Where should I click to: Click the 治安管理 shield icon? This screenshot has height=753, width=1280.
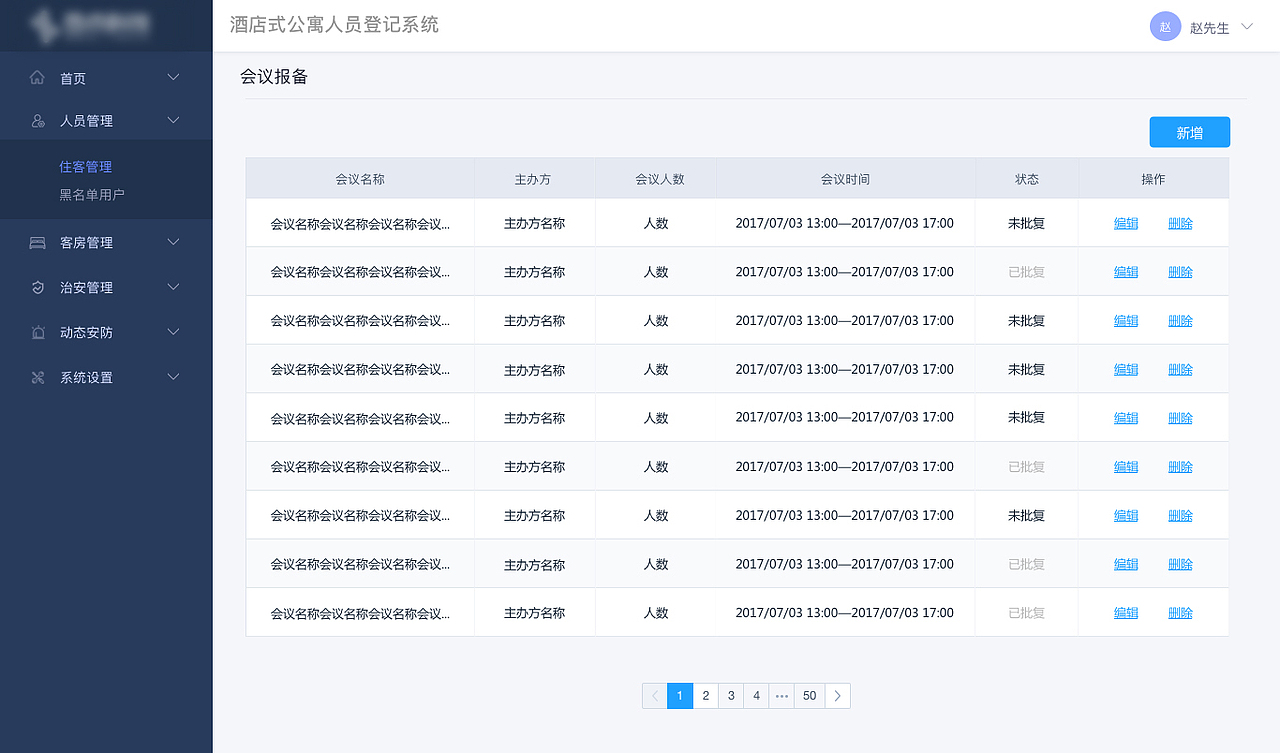38,288
